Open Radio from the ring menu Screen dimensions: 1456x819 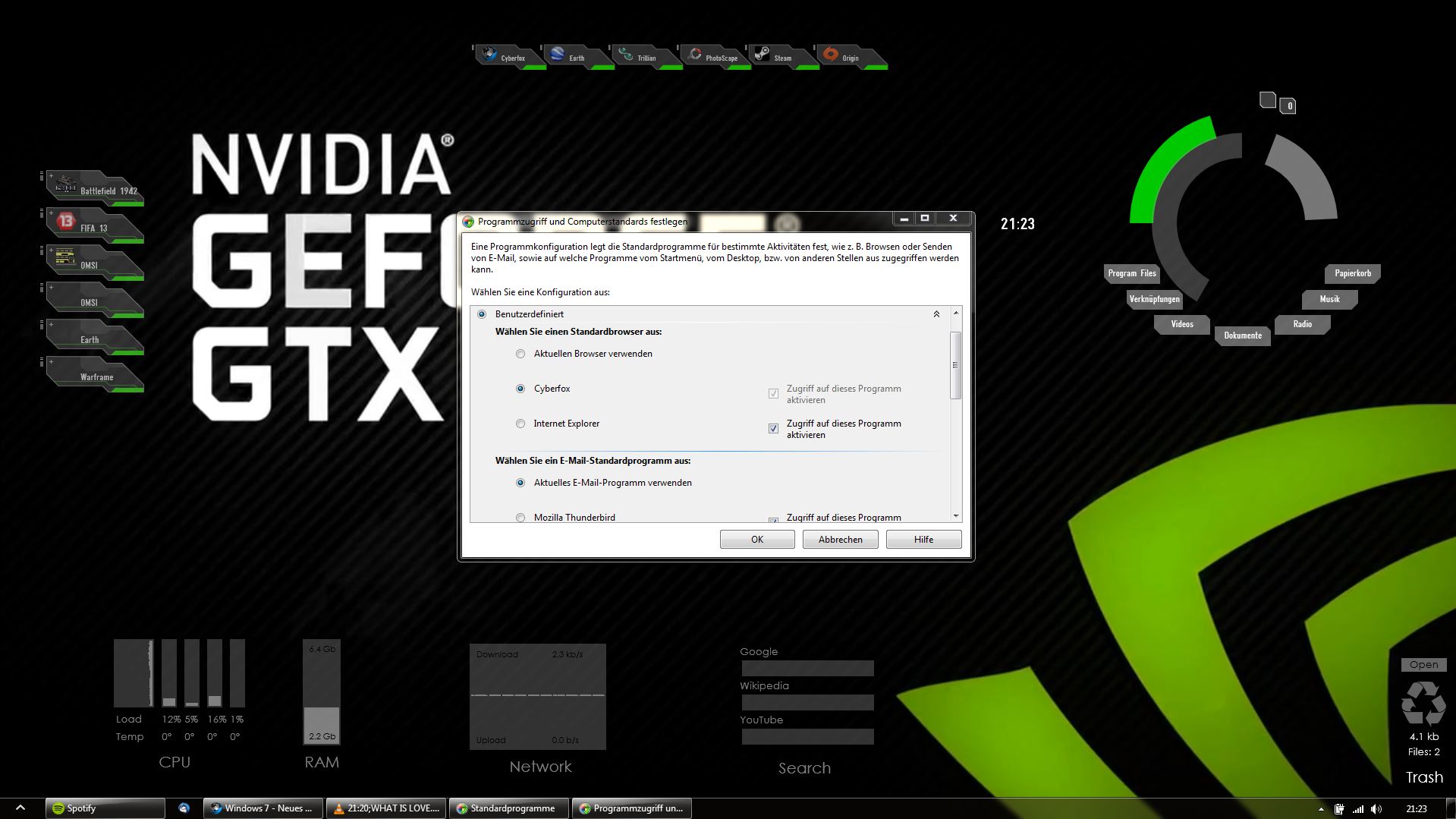pyautogui.click(x=1302, y=324)
